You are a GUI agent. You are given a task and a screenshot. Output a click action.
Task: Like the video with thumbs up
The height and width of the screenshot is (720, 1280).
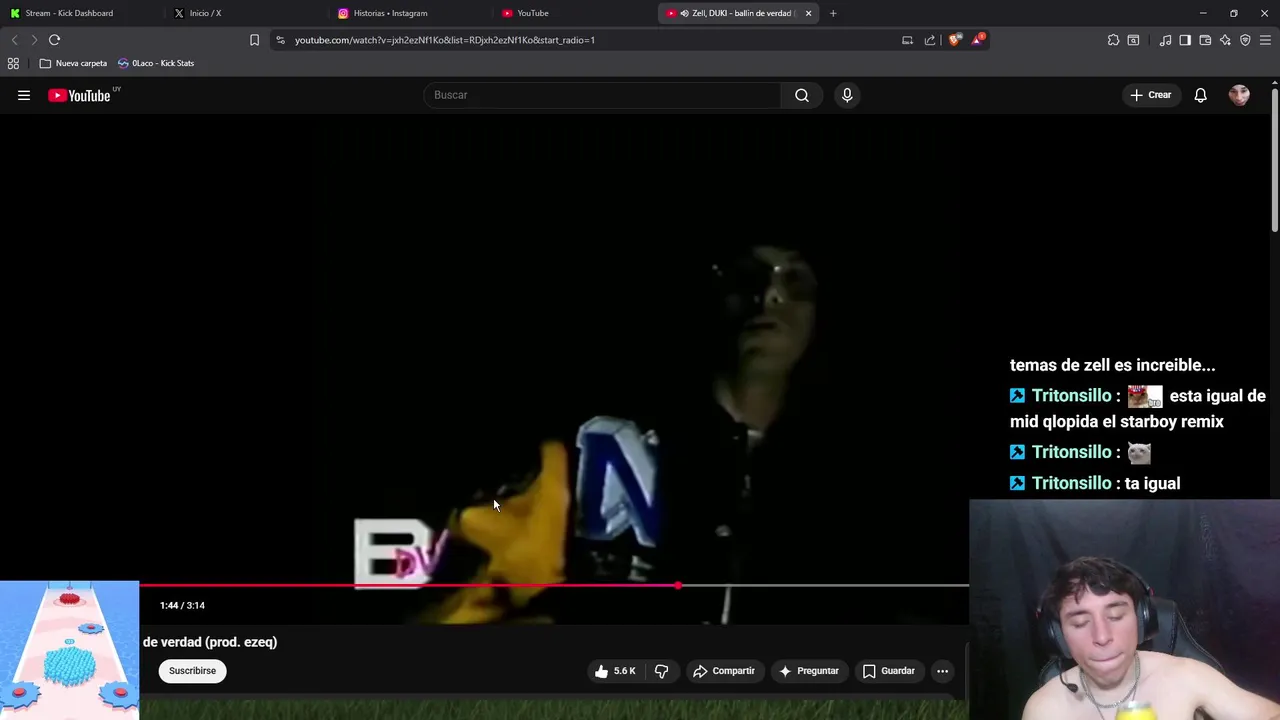point(616,671)
